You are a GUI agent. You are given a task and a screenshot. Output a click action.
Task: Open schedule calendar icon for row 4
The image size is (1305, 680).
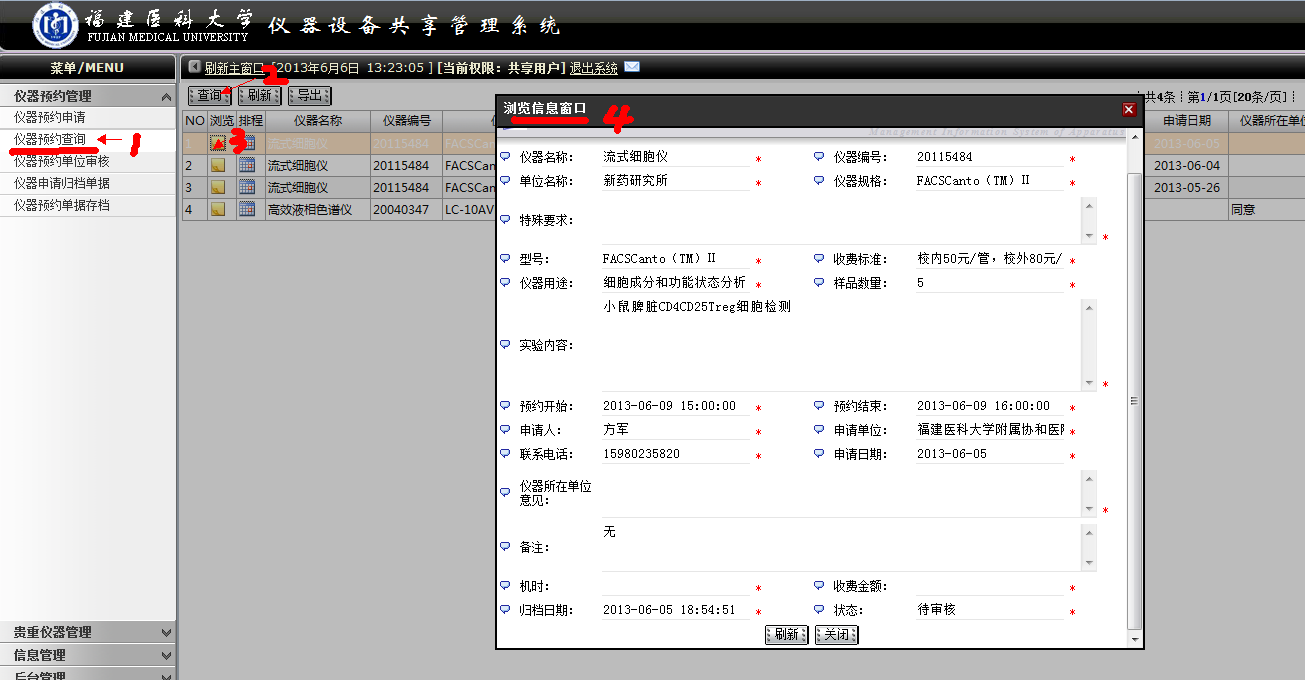(246, 209)
